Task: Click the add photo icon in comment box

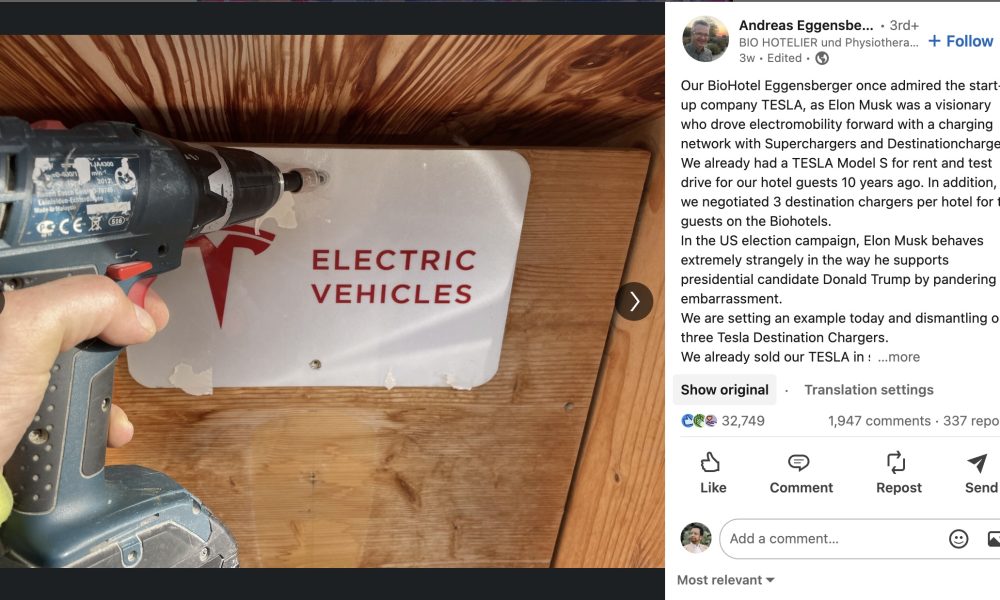Action: [993, 539]
